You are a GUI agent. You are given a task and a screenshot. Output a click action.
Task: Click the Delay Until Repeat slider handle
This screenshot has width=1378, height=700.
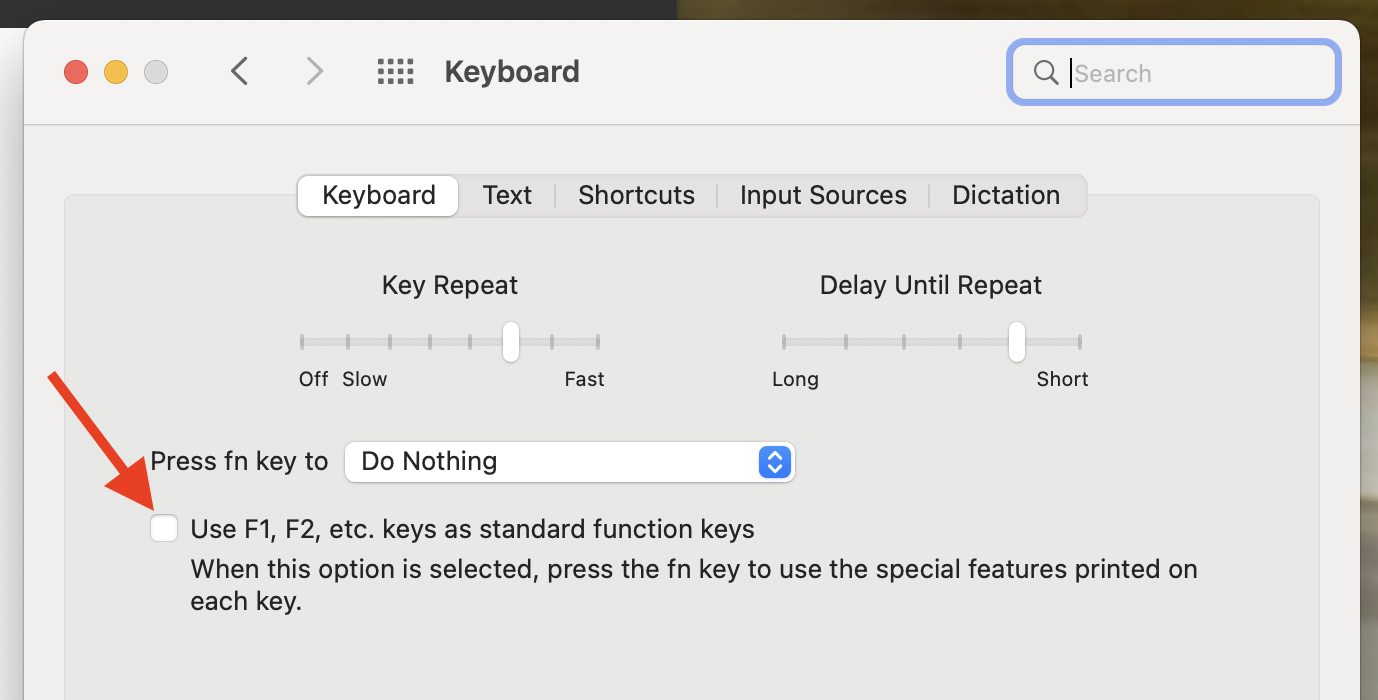[x=1016, y=341]
